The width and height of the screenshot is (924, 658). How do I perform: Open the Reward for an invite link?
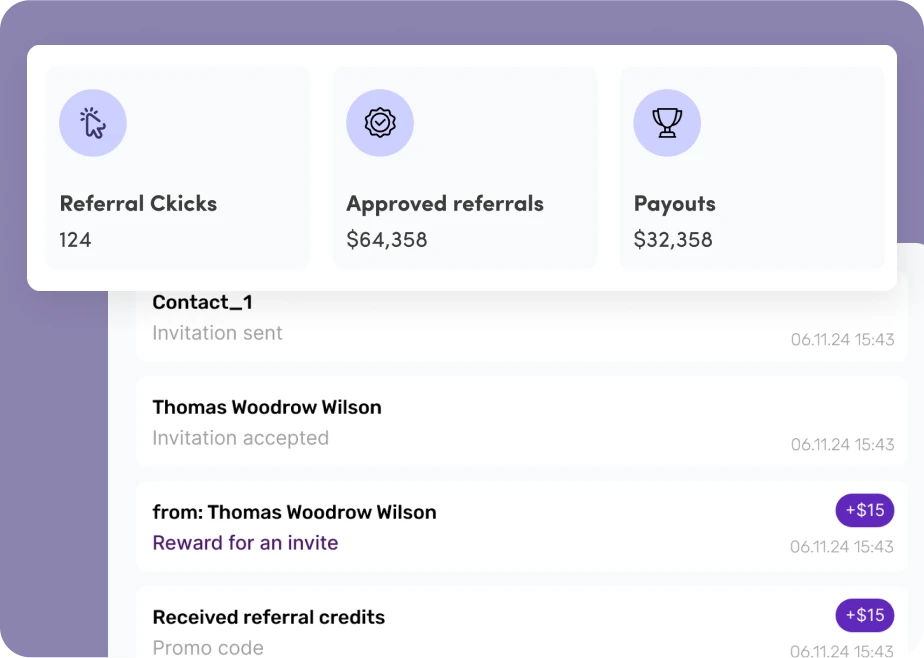pos(245,543)
